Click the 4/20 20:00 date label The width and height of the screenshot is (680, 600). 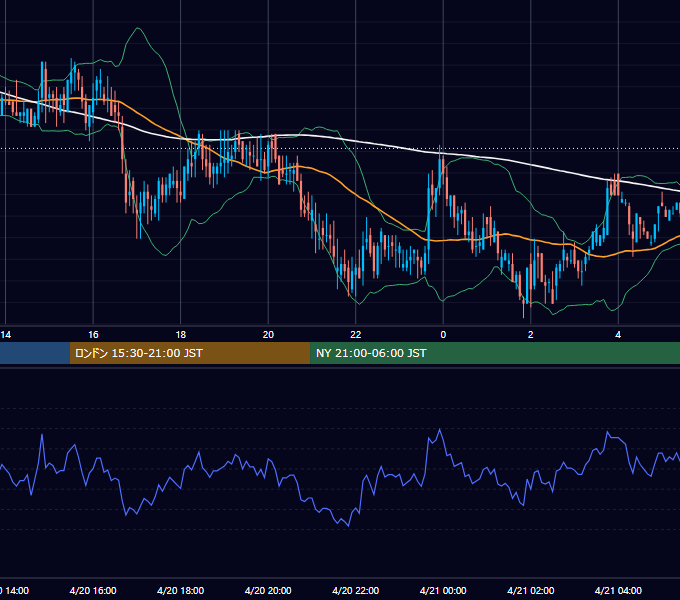[x=268, y=590]
